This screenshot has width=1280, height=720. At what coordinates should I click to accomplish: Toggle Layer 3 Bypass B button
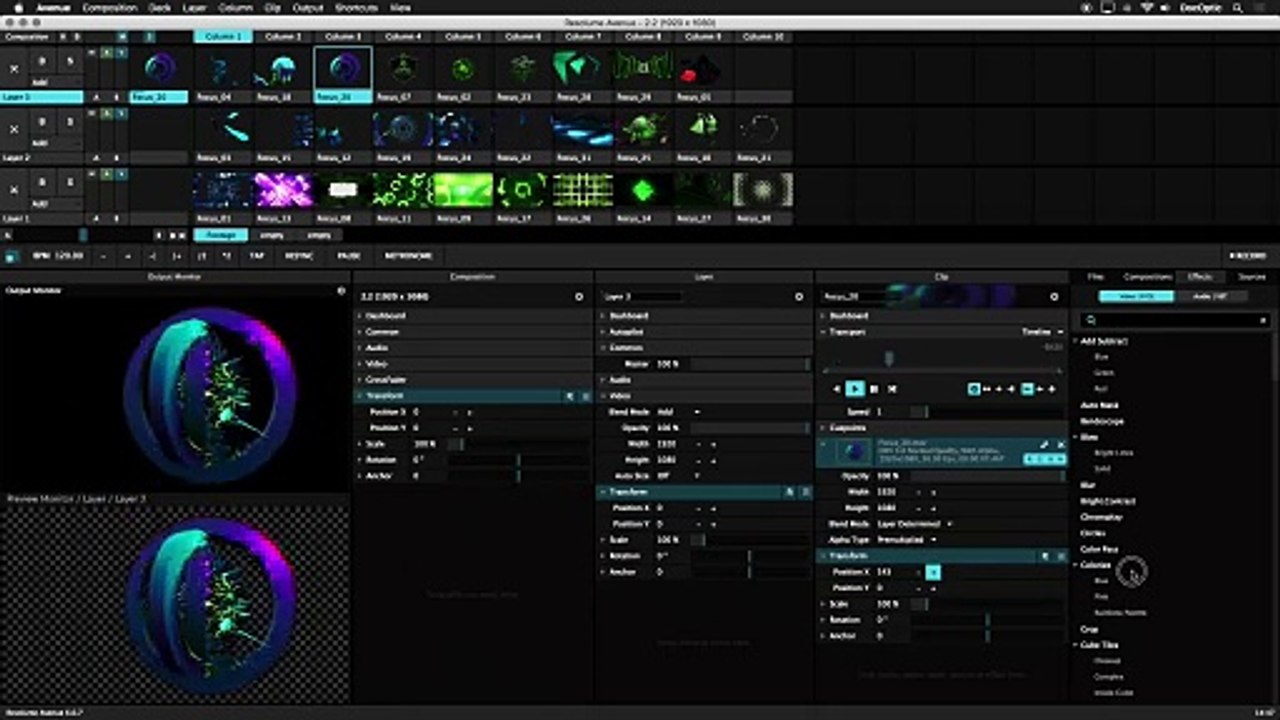click(42, 62)
